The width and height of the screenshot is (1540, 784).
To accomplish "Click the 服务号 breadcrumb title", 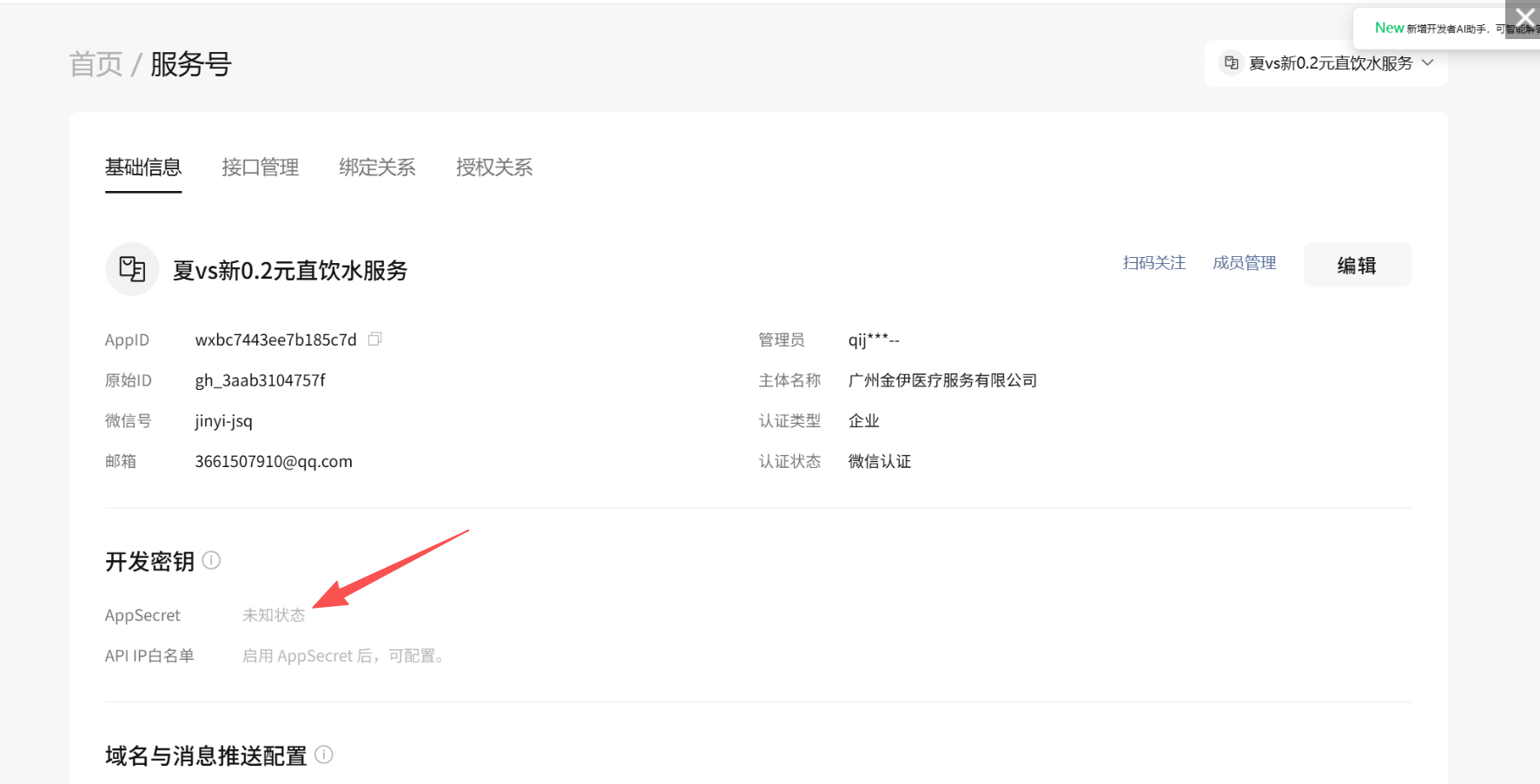I will (191, 64).
